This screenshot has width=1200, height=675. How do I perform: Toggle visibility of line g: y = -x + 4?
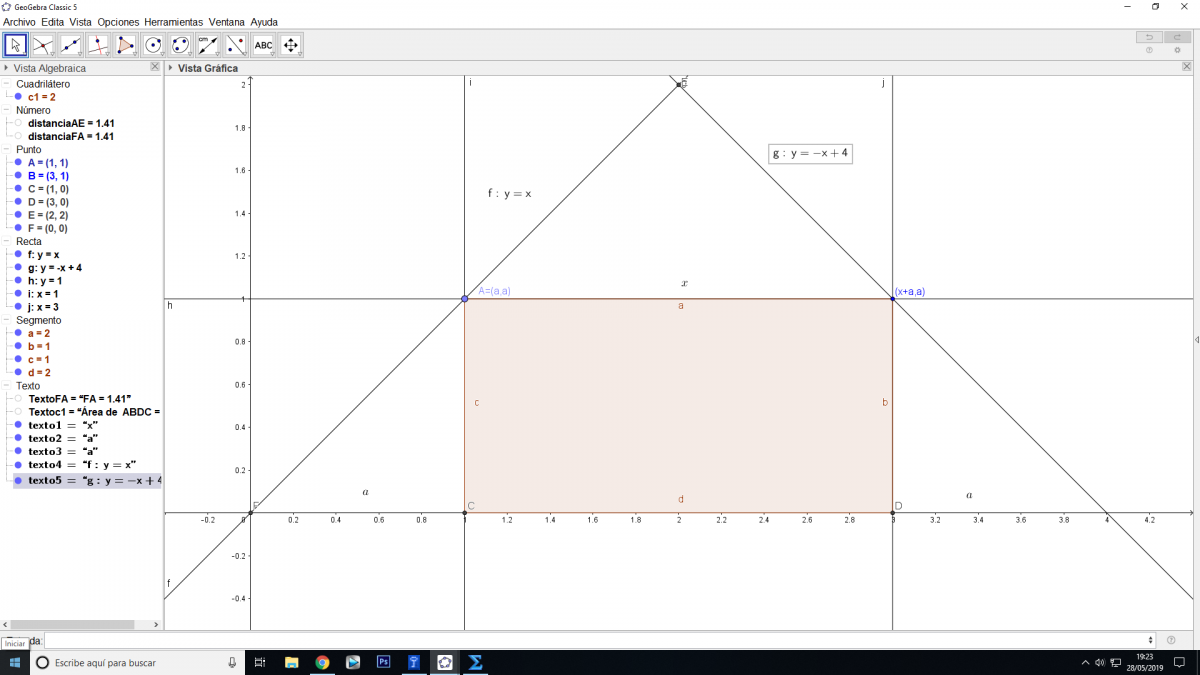[x=18, y=268]
